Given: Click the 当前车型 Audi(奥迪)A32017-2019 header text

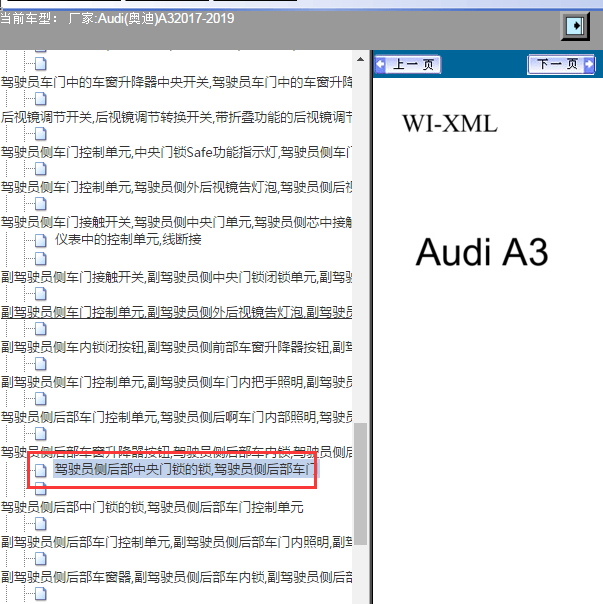Looking at the screenshot, I should click(117, 18).
